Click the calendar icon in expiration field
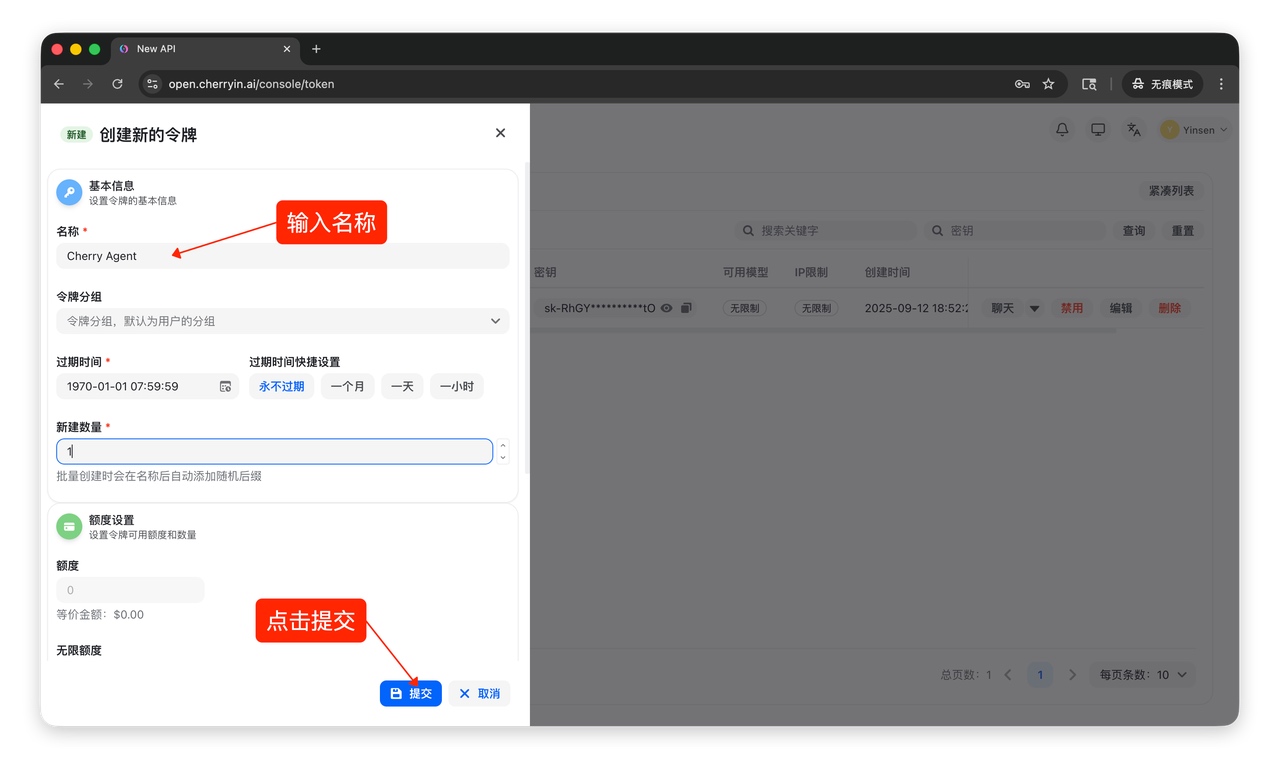 (x=225, y=386)
